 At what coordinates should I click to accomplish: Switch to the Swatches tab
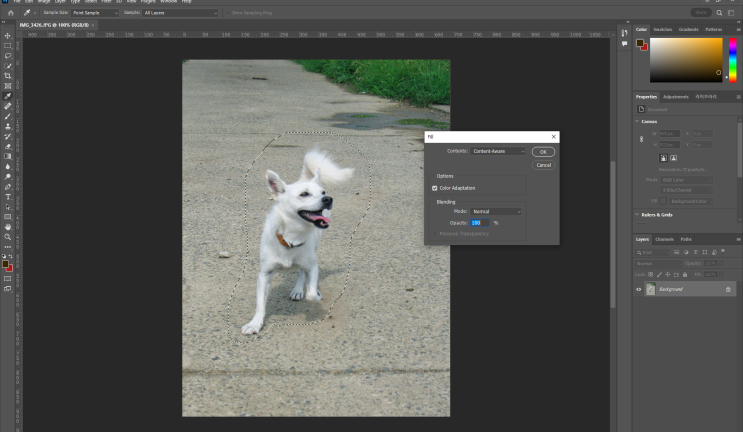(x=663, y=29)
